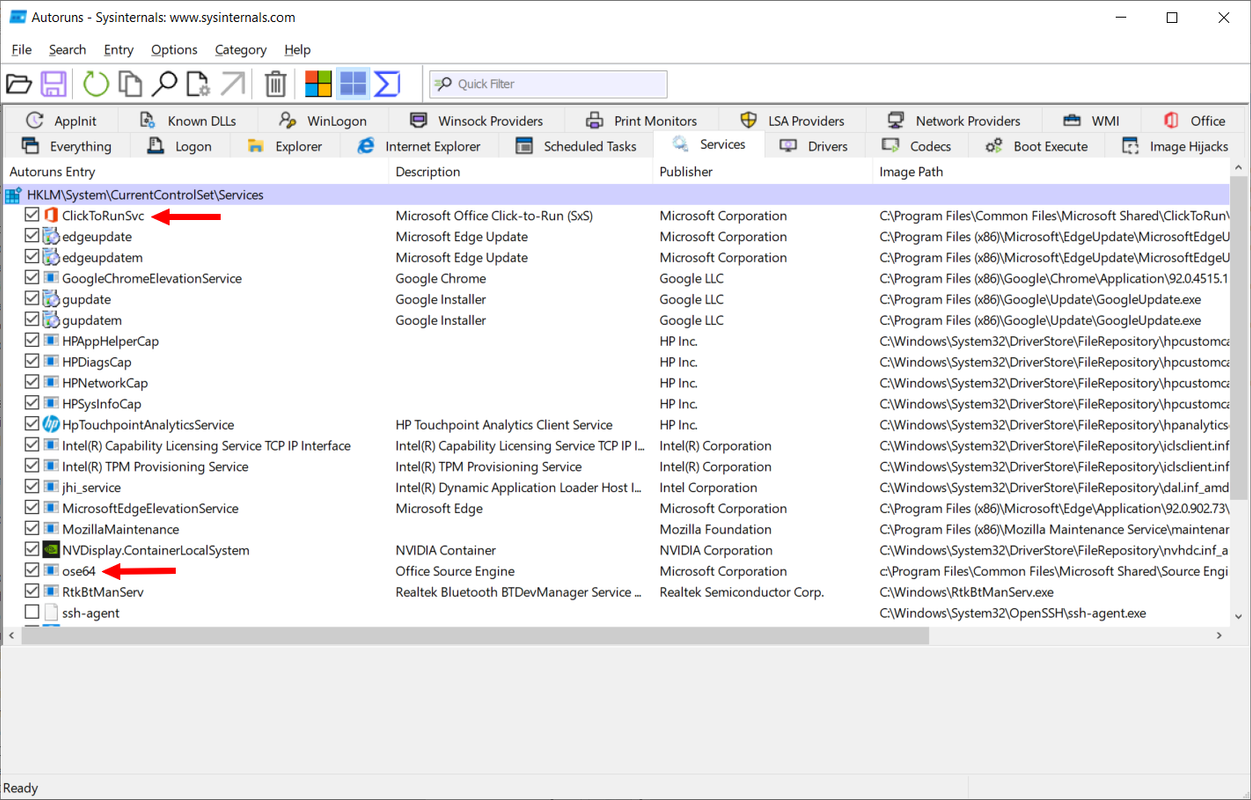Click the ClickToRunSvc Office icon
This screenshot has width=1251, height=800.
point(51,216)
